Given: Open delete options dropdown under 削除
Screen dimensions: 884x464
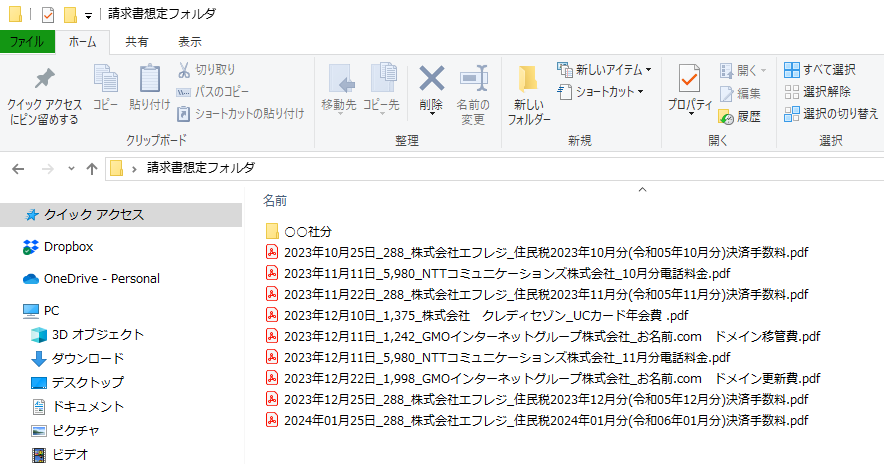Looking at the screenshot, I should click(x=431, y=114).
